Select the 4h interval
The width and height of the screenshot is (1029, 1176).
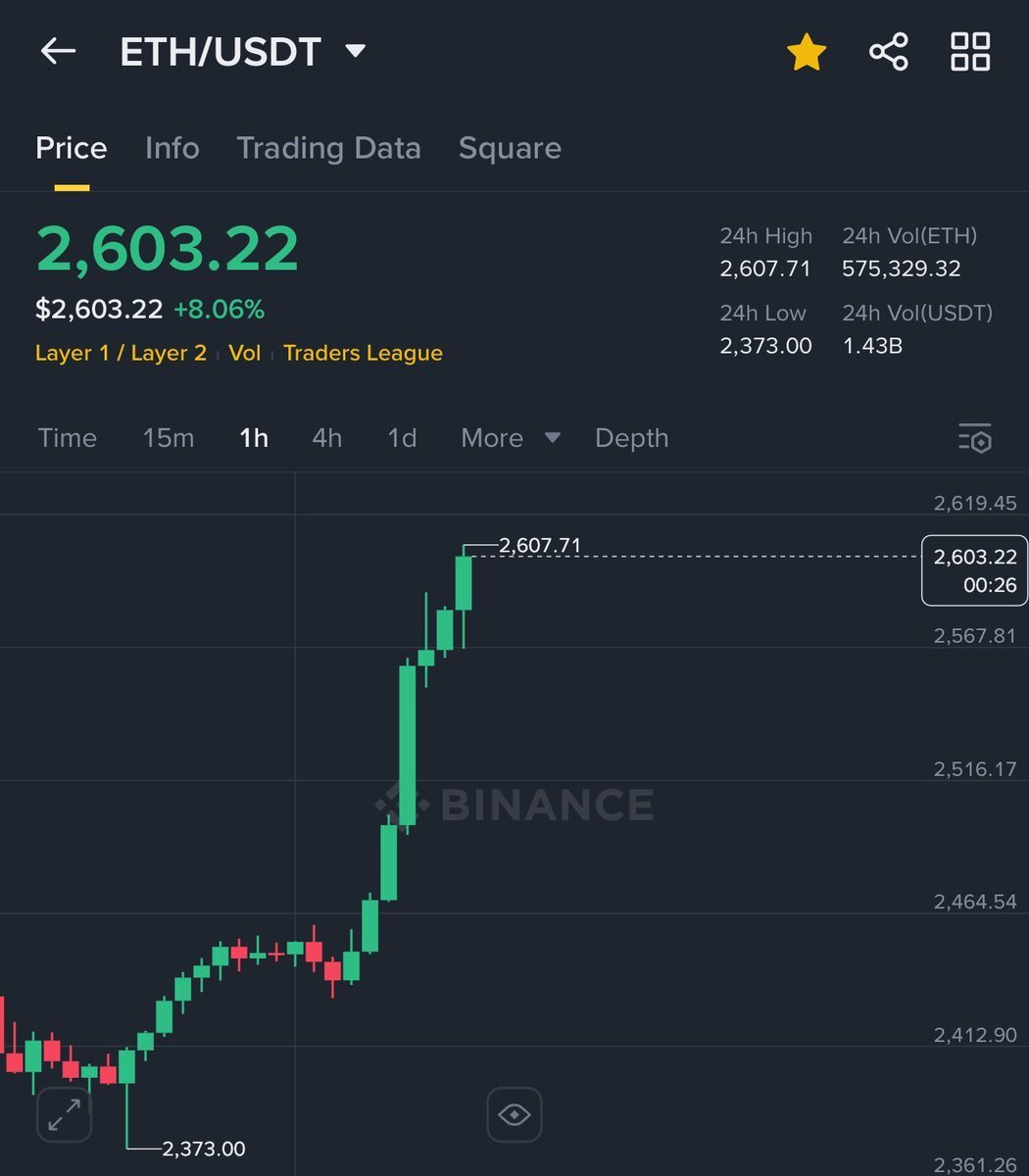pyautogui.click(x=327, y=438)
